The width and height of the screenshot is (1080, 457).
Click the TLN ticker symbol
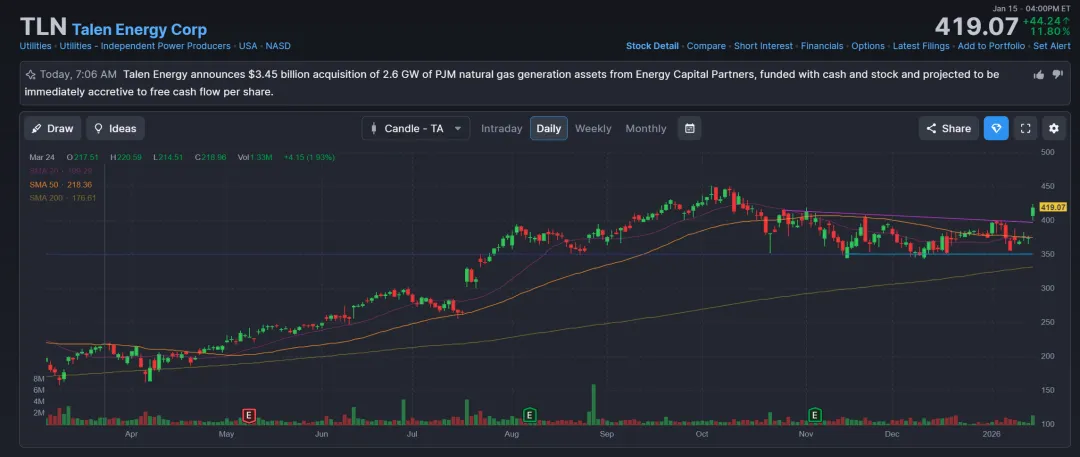click(43, 28)
